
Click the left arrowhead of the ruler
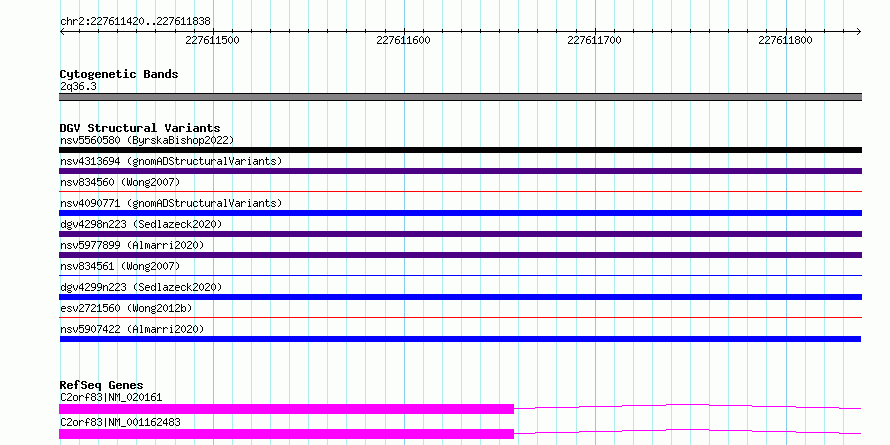click(62, 31)
